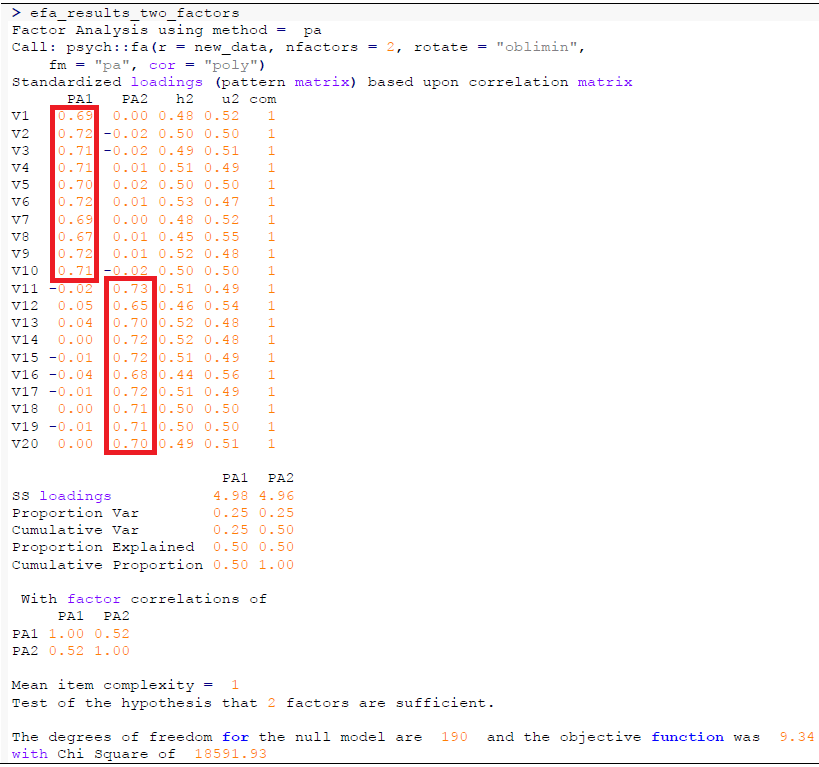Screen dimensions: 819x767
Task: Select the "Factor Analysis using method" line
Action: pyautogui.click(x=167, y=30)
